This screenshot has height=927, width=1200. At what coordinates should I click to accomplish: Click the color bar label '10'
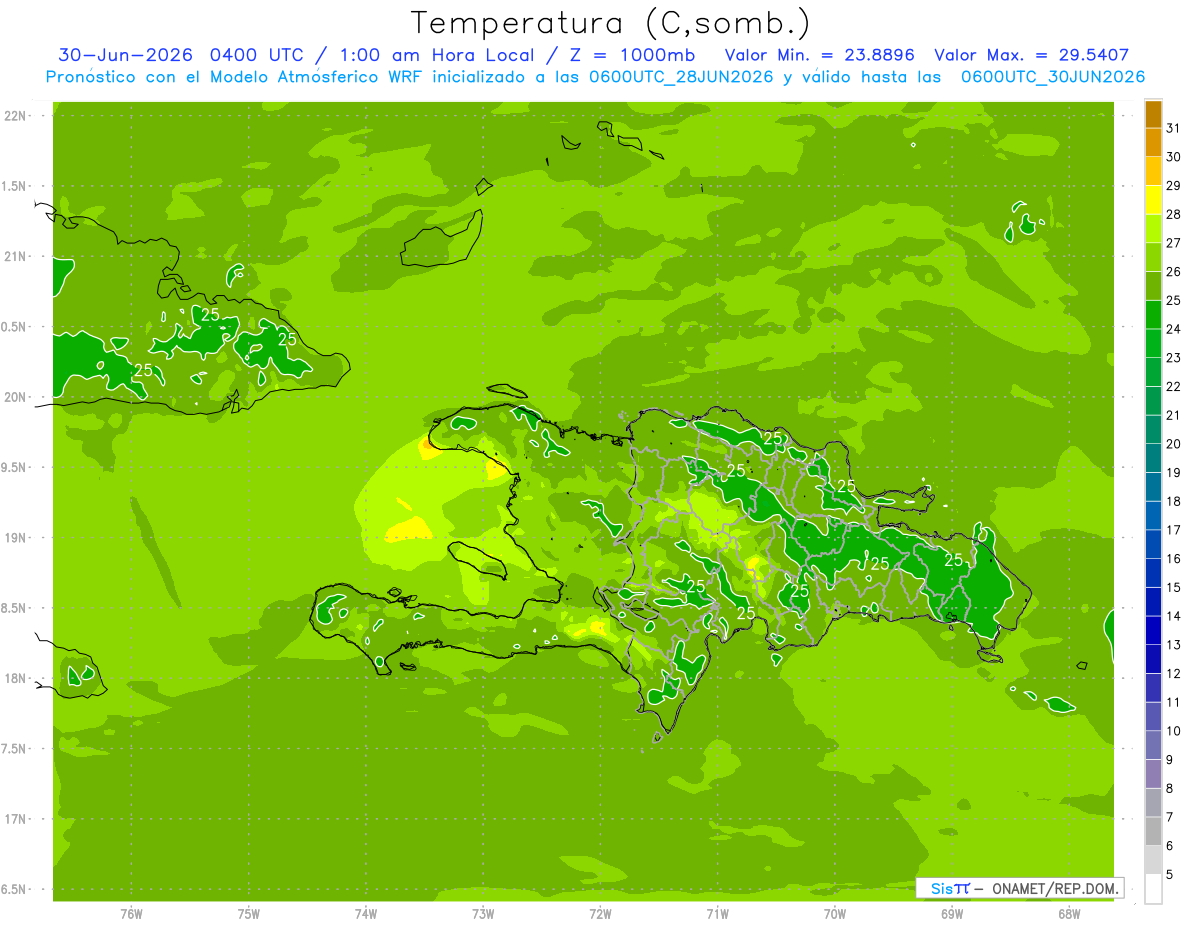[1173, 731]
